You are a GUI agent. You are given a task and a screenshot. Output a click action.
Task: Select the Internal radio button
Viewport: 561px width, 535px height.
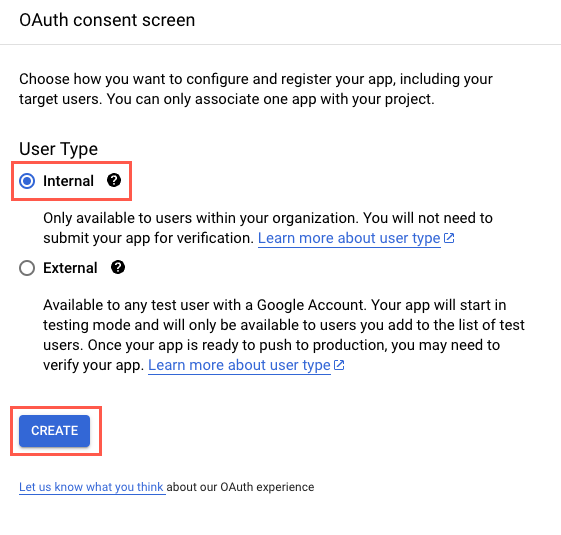pyautogui.click(x=27, y=181)
